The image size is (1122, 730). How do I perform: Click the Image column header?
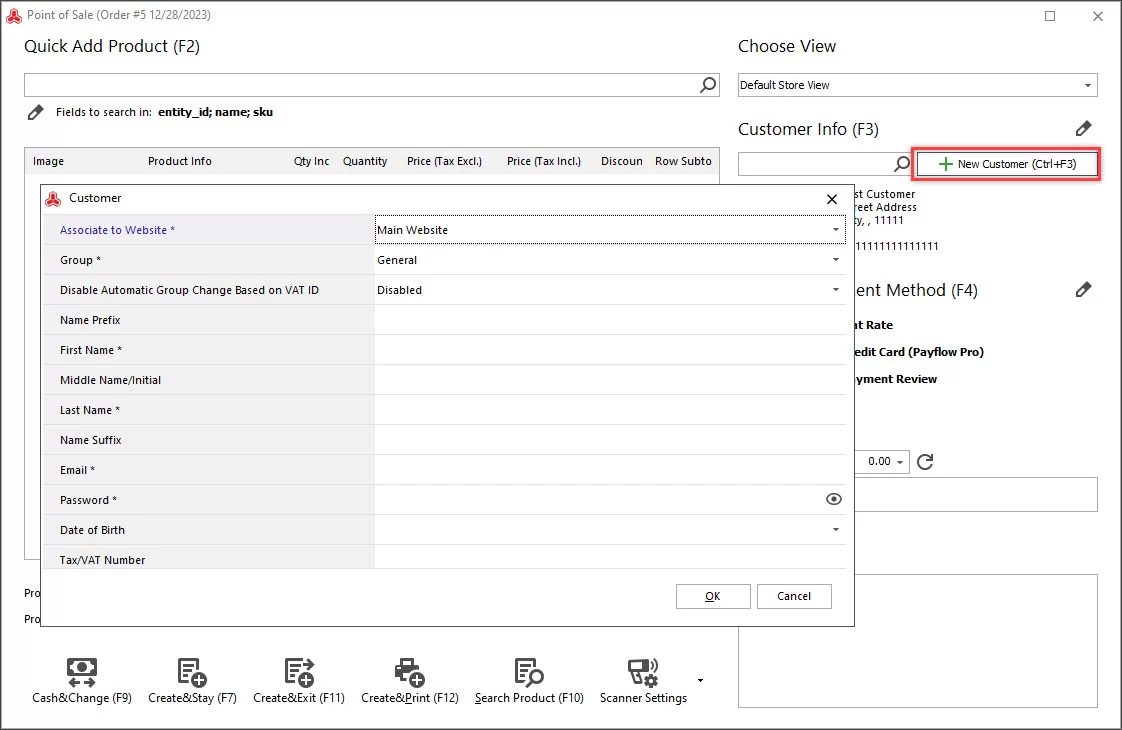[48, 161]
